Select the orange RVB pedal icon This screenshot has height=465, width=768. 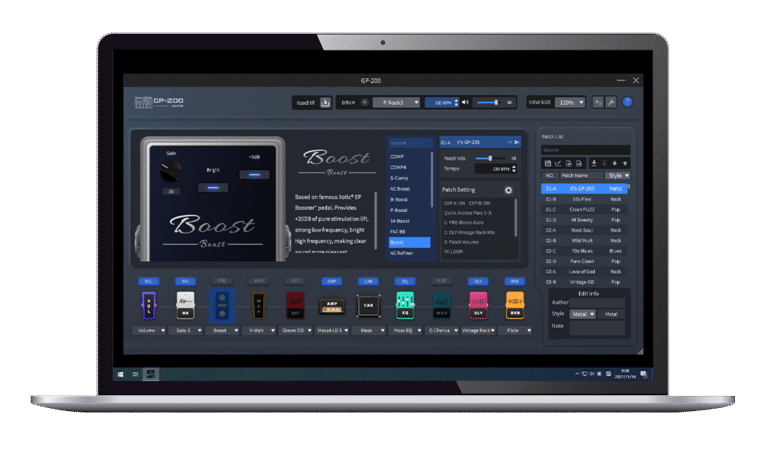[x=515, y=305]
